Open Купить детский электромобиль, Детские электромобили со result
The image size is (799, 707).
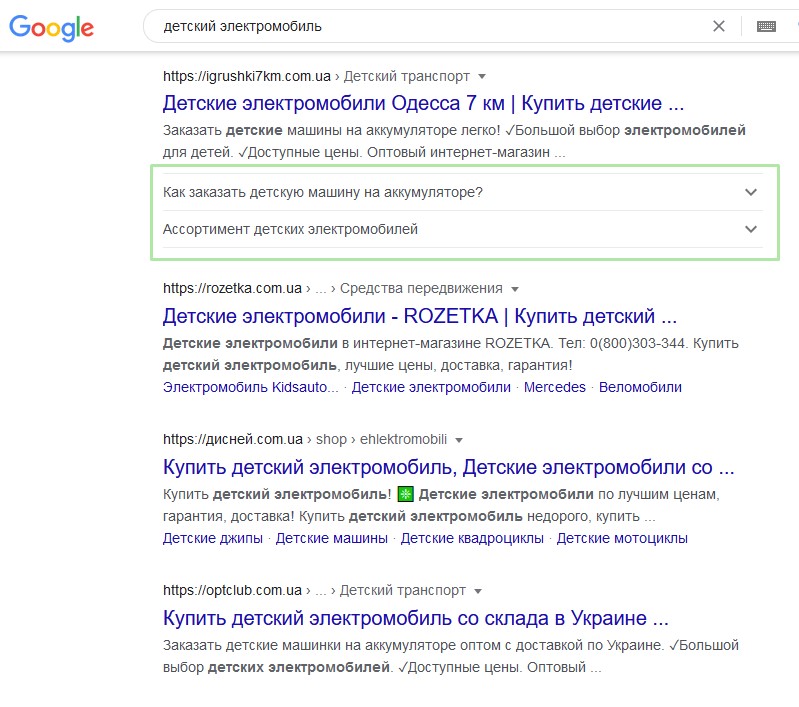448,467
